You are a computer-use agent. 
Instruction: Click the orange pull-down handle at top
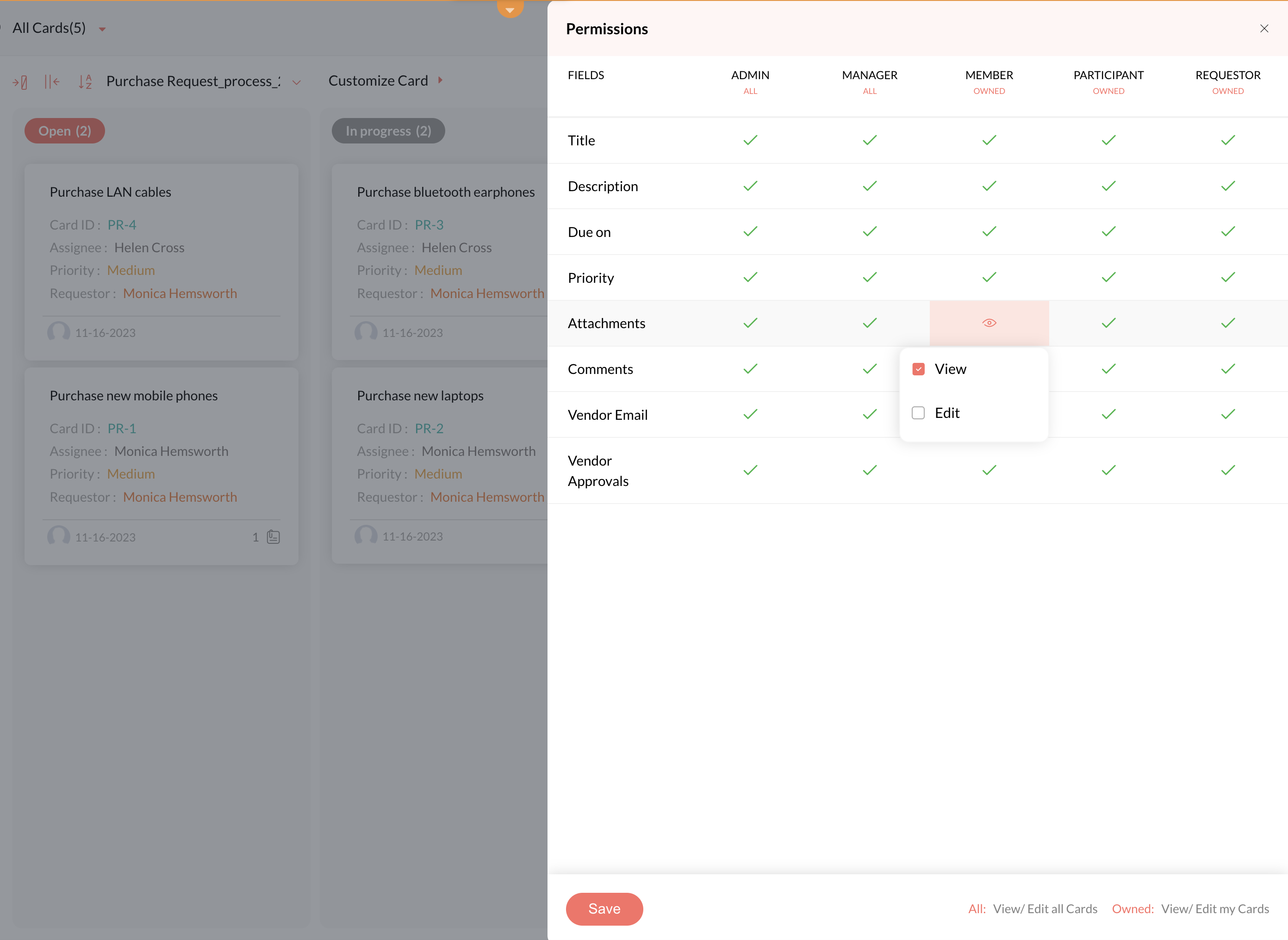tap(510, 9)
